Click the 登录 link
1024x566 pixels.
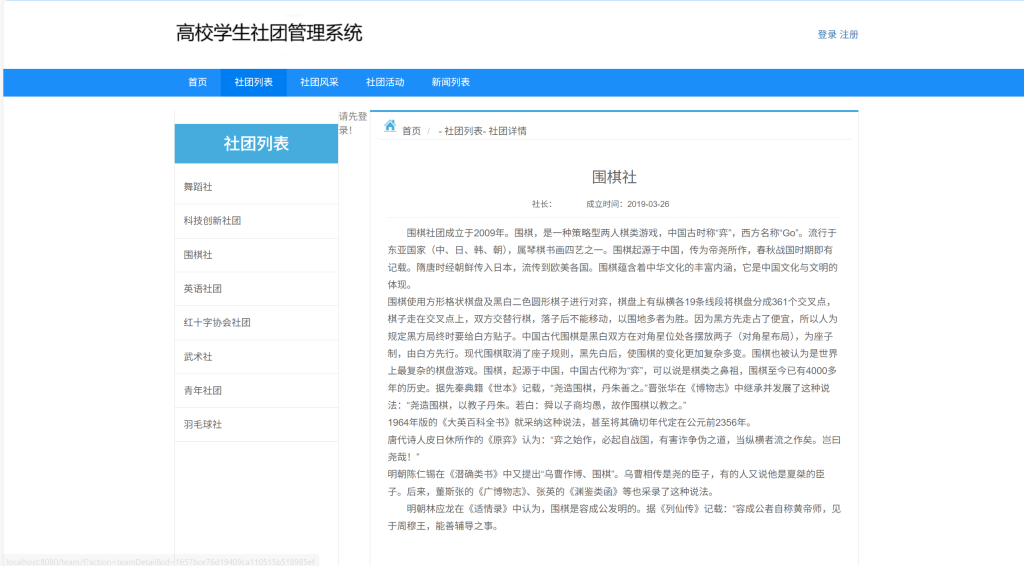coord(827,35)
